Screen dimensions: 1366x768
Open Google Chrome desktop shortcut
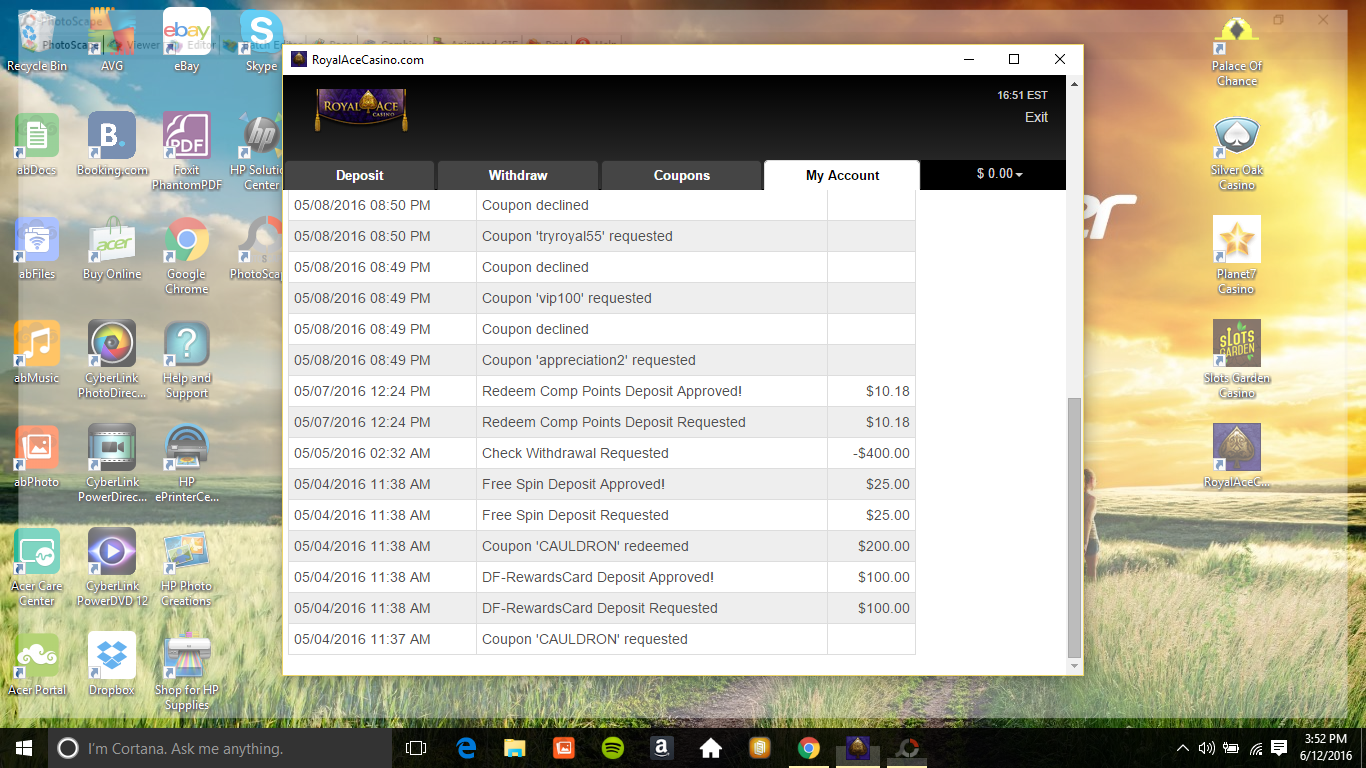tap(186, 256)
